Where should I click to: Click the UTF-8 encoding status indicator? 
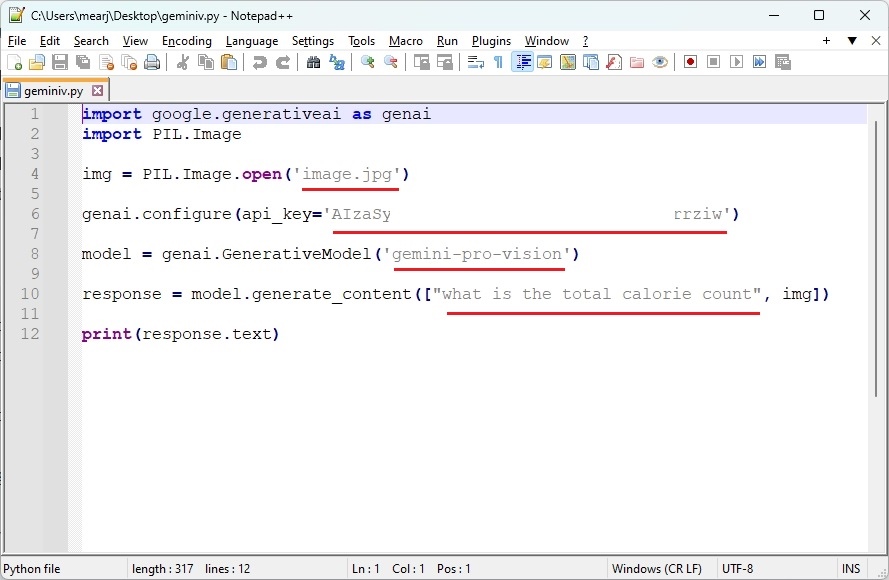point(735,568)
